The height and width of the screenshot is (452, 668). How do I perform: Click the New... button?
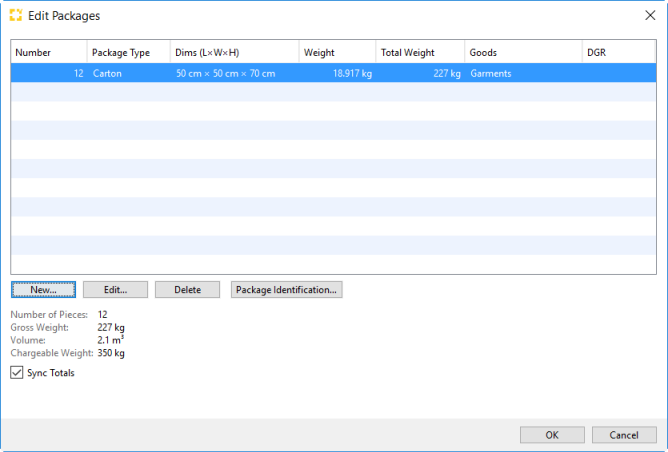[x=43, y=290]
